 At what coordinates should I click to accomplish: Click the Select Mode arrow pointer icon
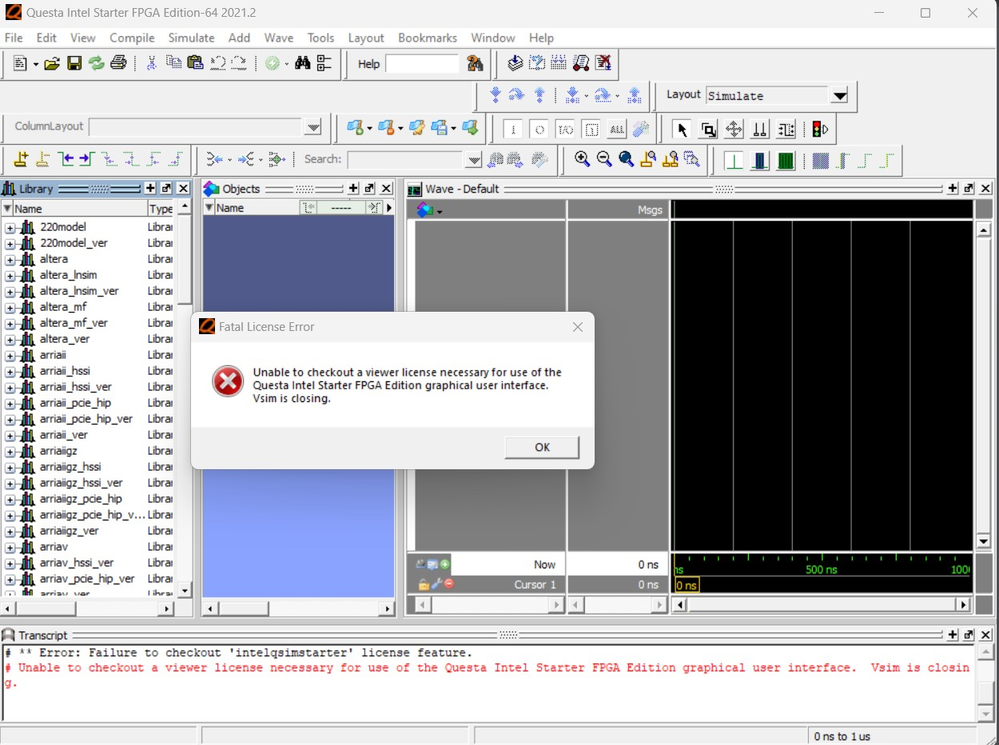coord(682,129)
